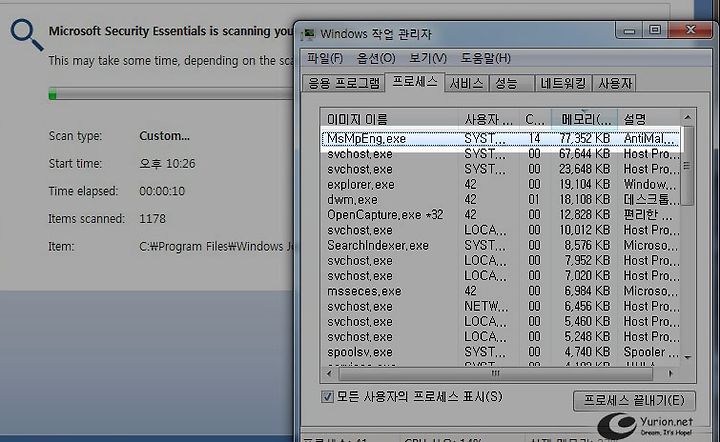Click the vertical scrollbar thumb in process list
Image resolution: width=720 pixels, height=442 pixels.
[x=687, y=166]
